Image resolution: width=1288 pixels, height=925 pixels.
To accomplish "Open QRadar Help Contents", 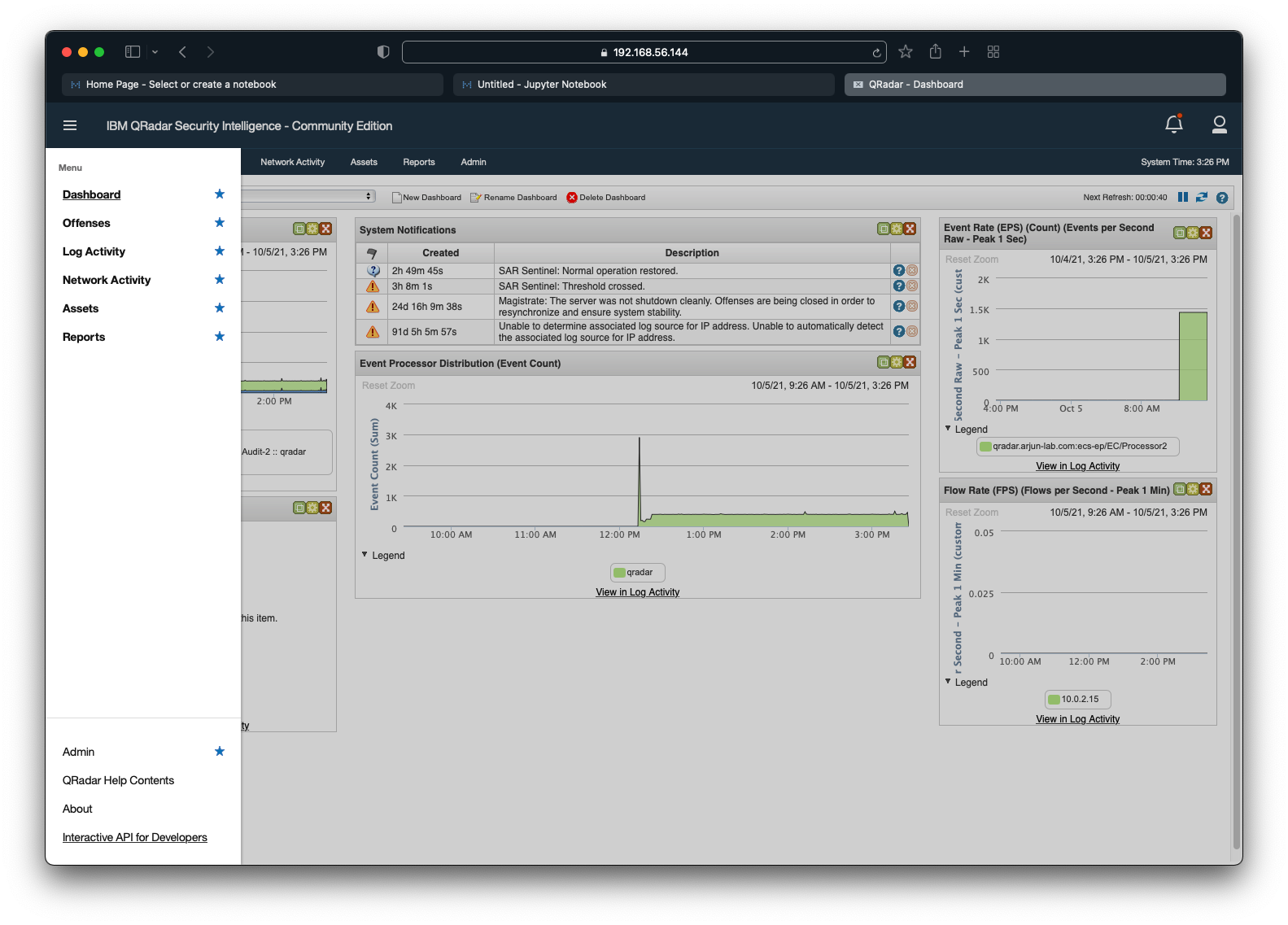I will [118, 780].
